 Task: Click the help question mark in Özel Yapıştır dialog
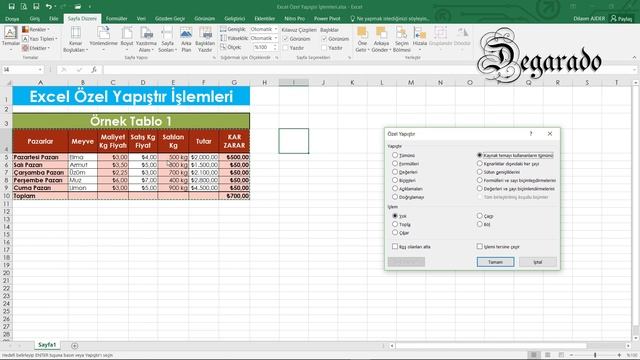coord(531,133)
